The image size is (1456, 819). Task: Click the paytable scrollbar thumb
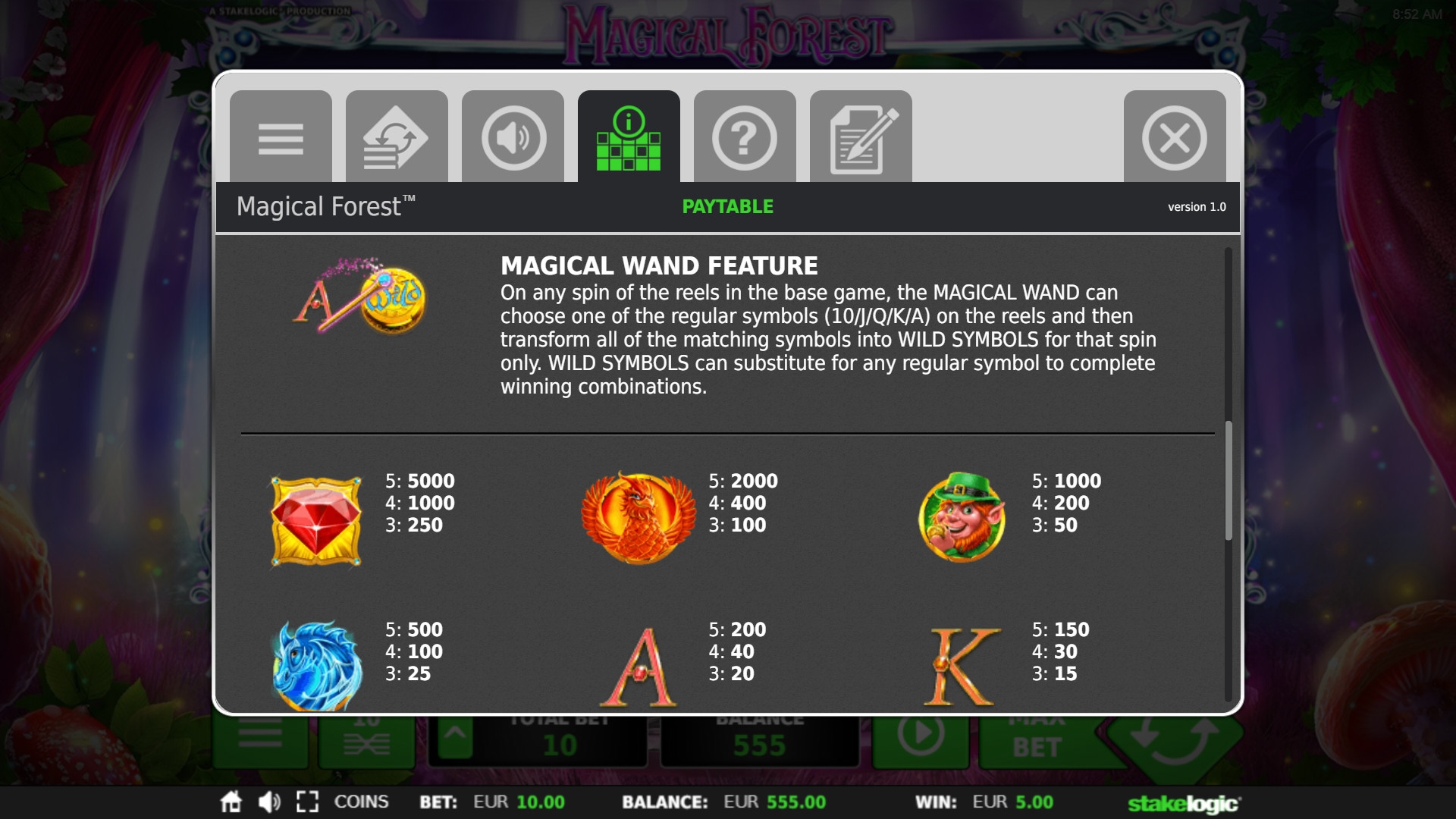[x=1228, y=481]
